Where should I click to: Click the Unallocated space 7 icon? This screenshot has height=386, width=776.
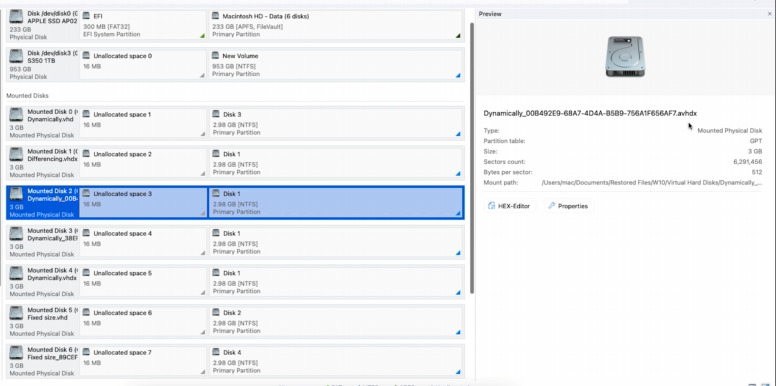tap(86, 352)
